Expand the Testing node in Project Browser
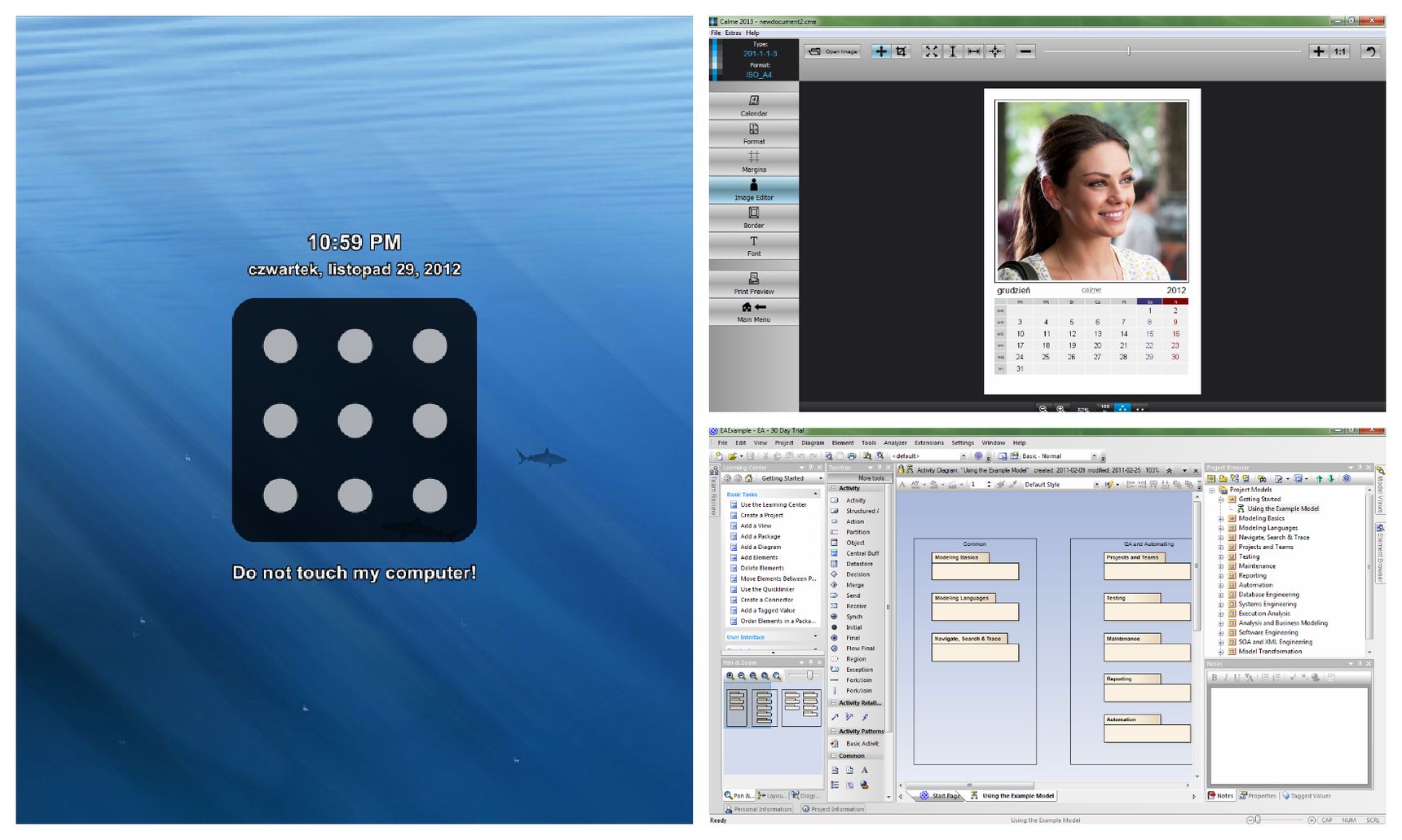1402x840 pixels. pos(1221,556)
